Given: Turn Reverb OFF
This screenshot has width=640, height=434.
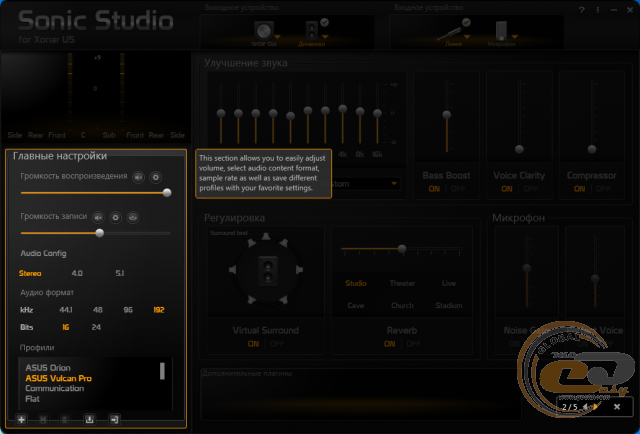Looking at the screenshot, I should point(413,344).
